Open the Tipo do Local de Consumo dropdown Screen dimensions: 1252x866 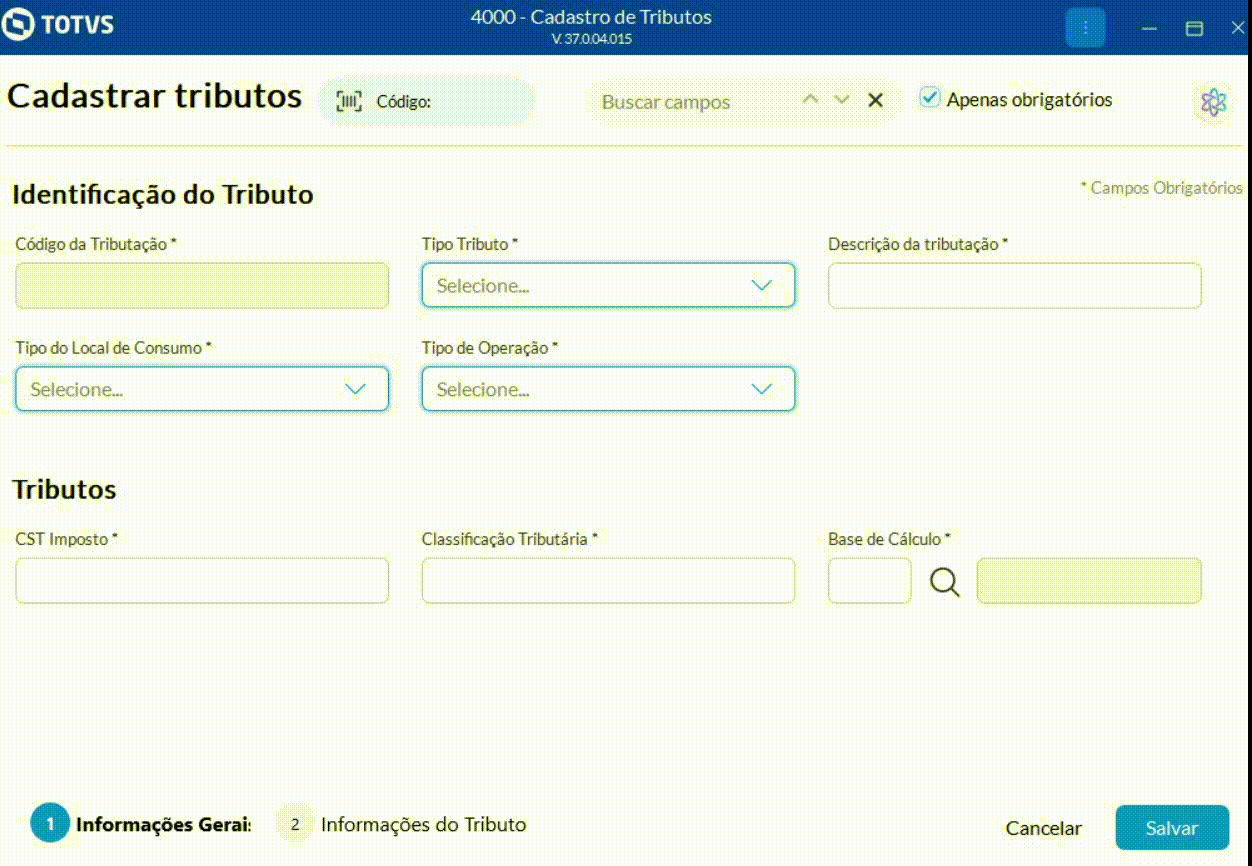[x=202, y=389]
